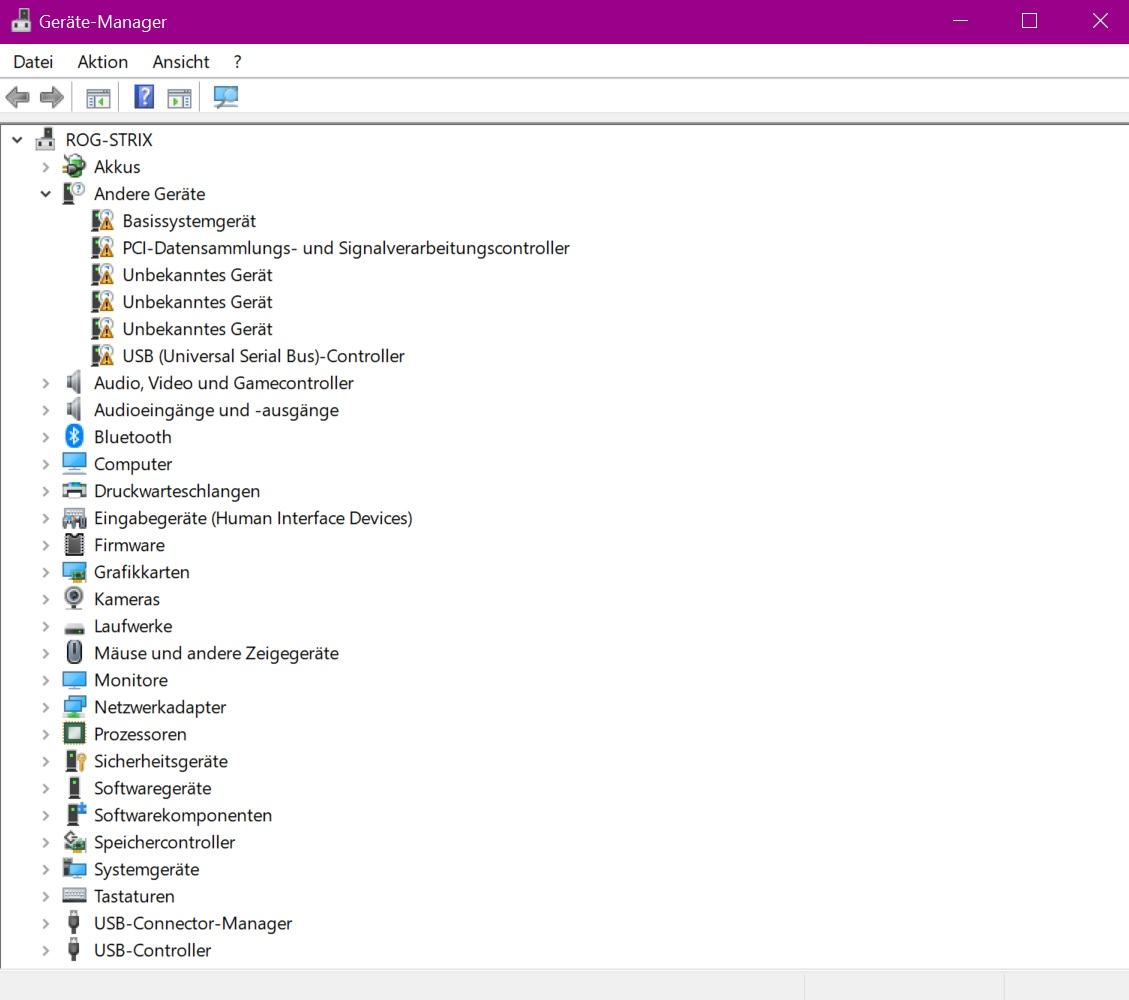1129x1000 pixels.
Task: Expand the Bluetooth category chevron
Action: (x=45, y=437)
